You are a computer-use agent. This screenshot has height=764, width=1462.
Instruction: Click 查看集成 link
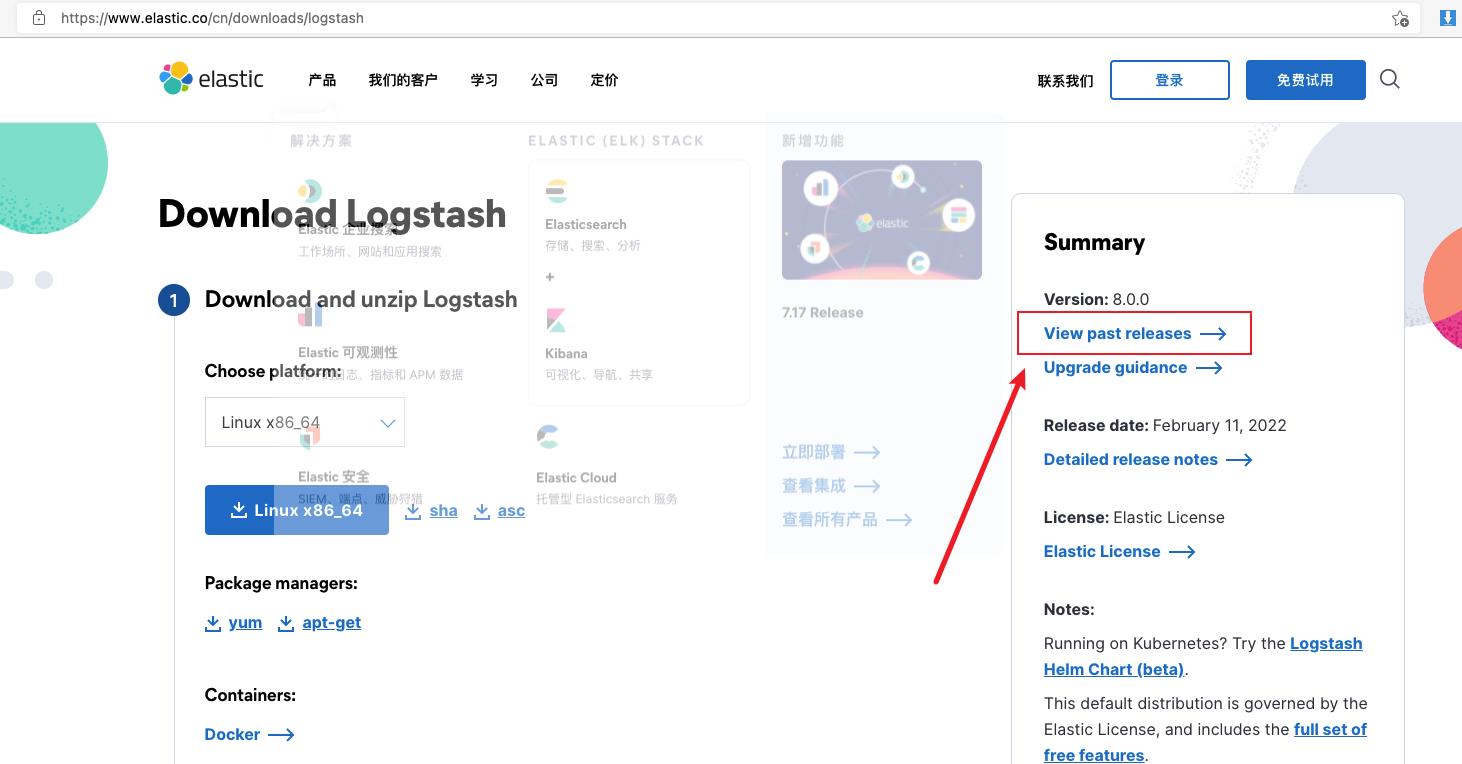click(x=831, y=486)
